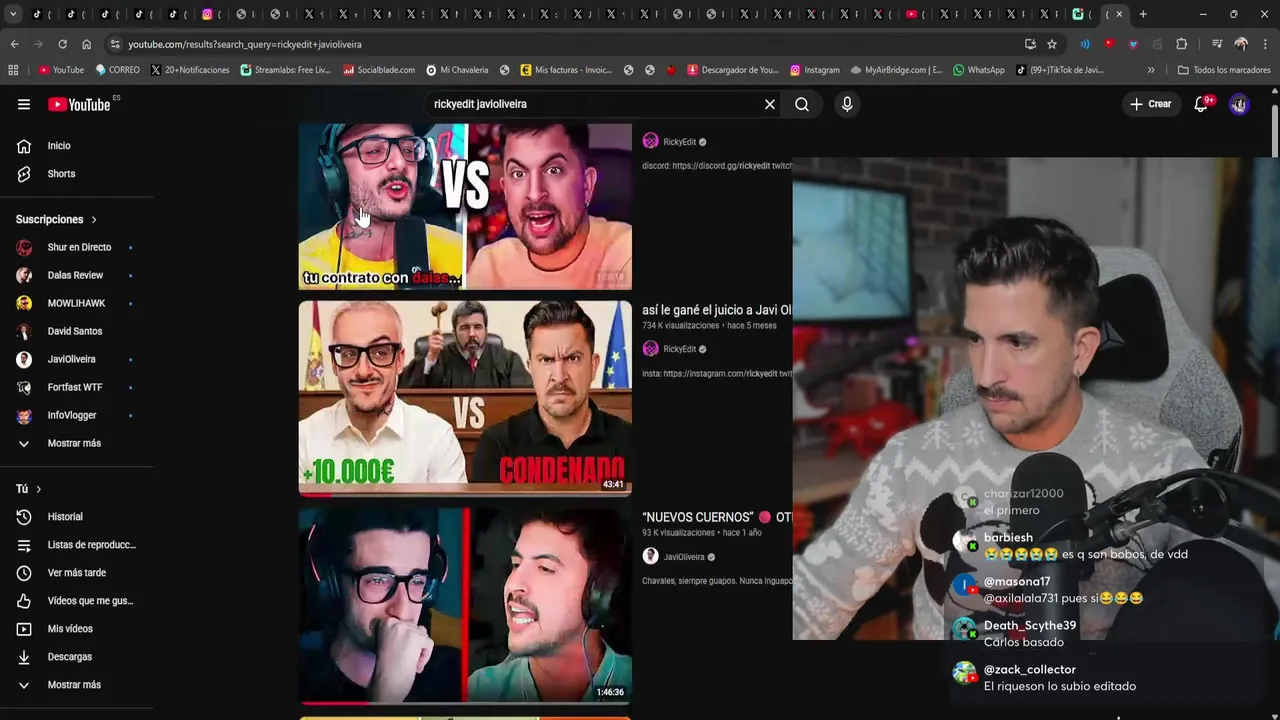Open the tab search dropdown arrow

click(x=12, y=14)
